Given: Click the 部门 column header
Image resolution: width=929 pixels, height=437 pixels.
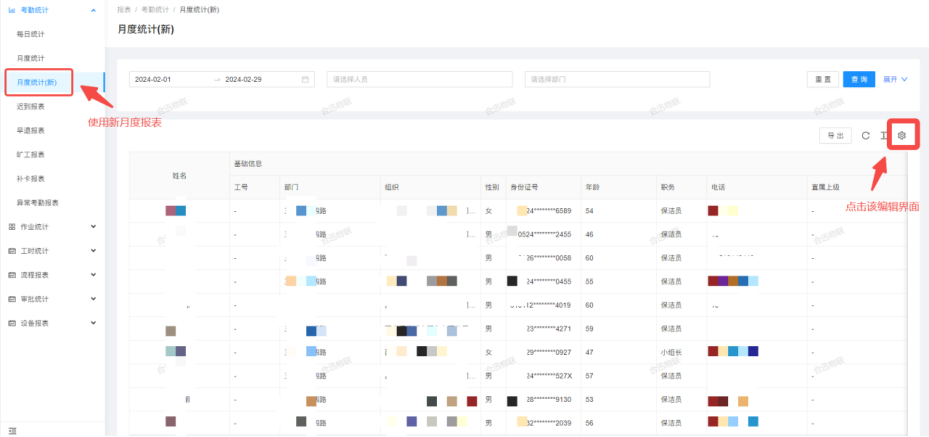Looking at the screenshot, I should (330, 187).
